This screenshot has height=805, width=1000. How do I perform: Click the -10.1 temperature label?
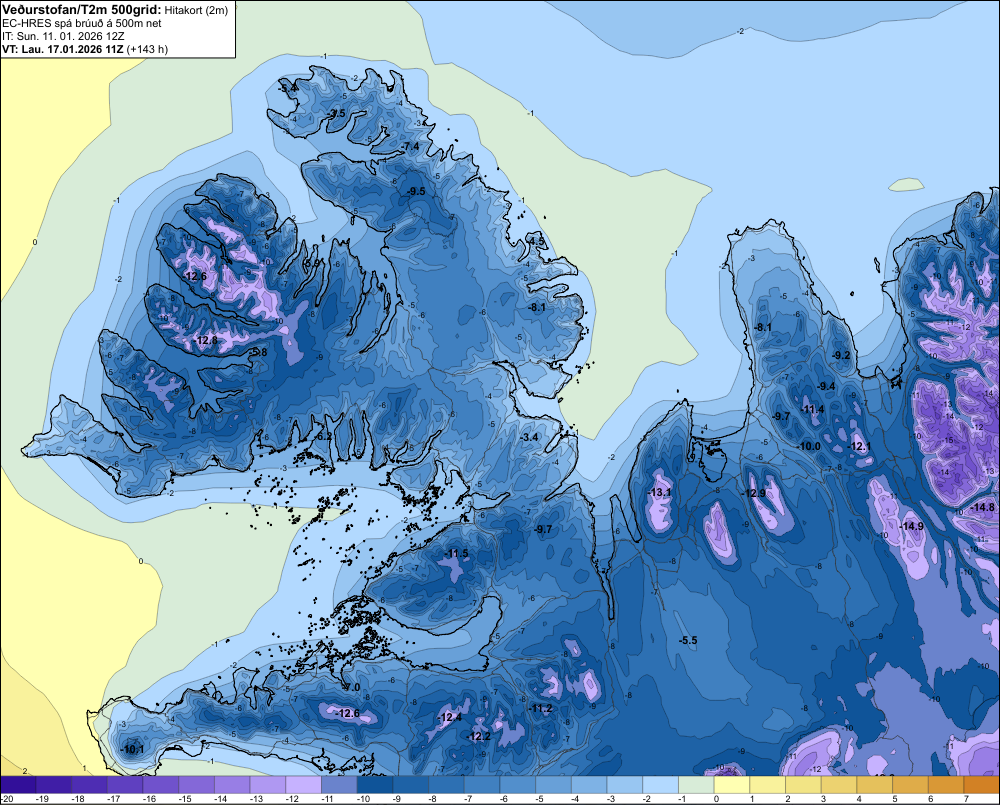tap(132, 750)
